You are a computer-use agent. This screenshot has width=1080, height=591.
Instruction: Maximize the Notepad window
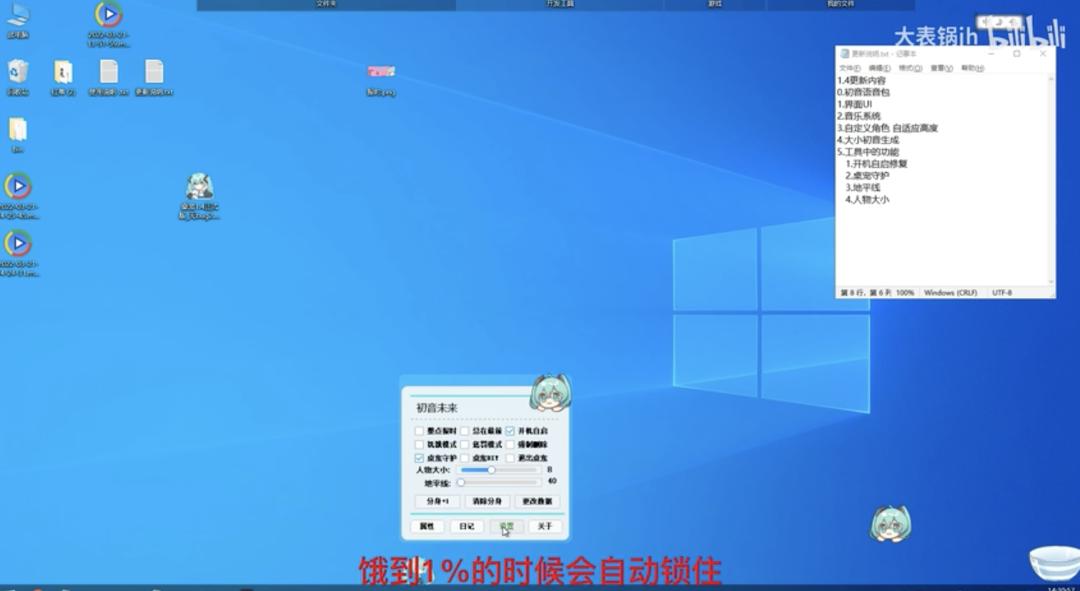coord(1017,53)
